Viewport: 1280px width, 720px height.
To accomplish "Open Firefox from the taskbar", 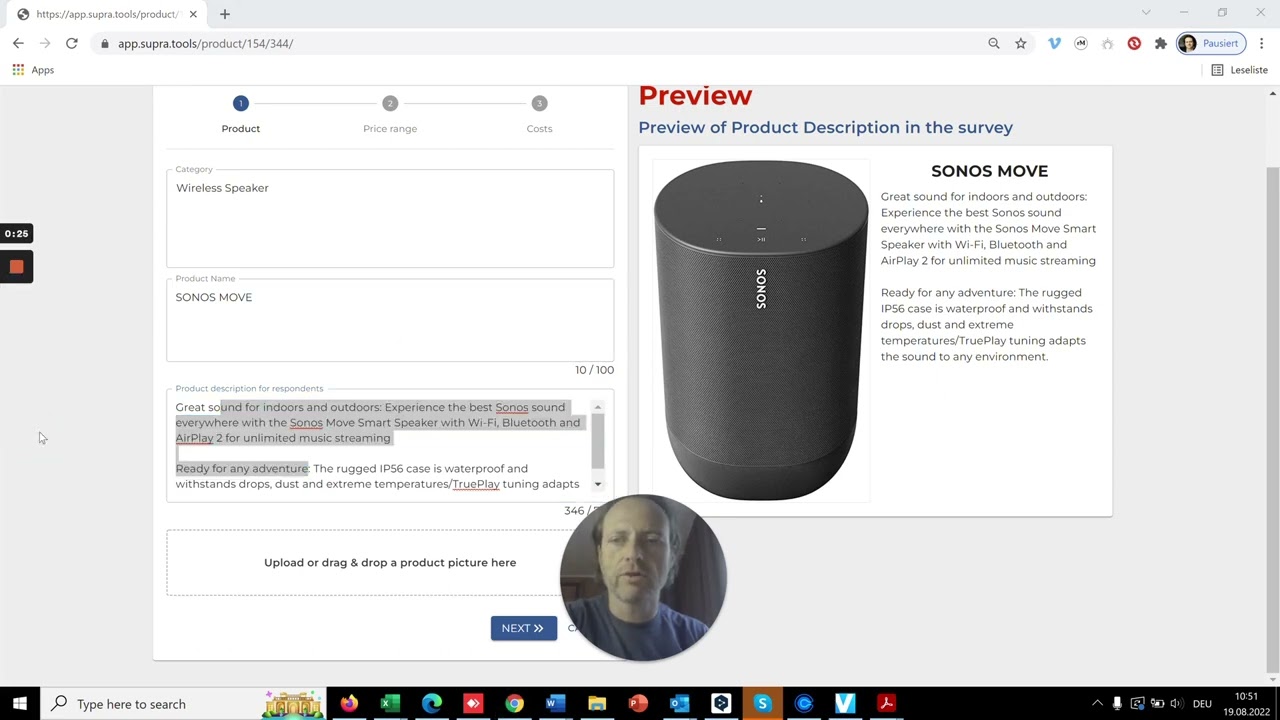I will pos(349,704).
